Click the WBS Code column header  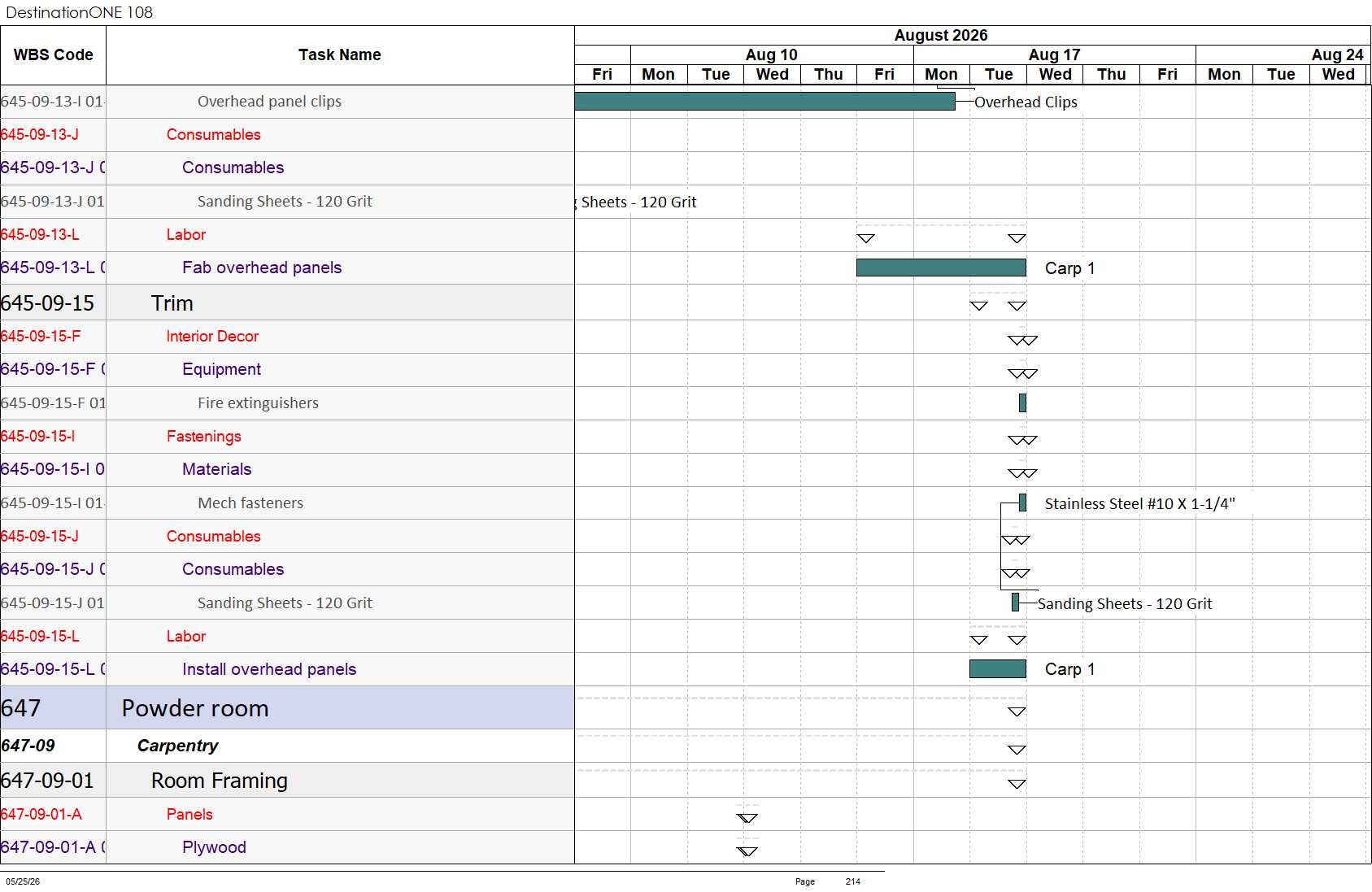[x=53, y=55]
